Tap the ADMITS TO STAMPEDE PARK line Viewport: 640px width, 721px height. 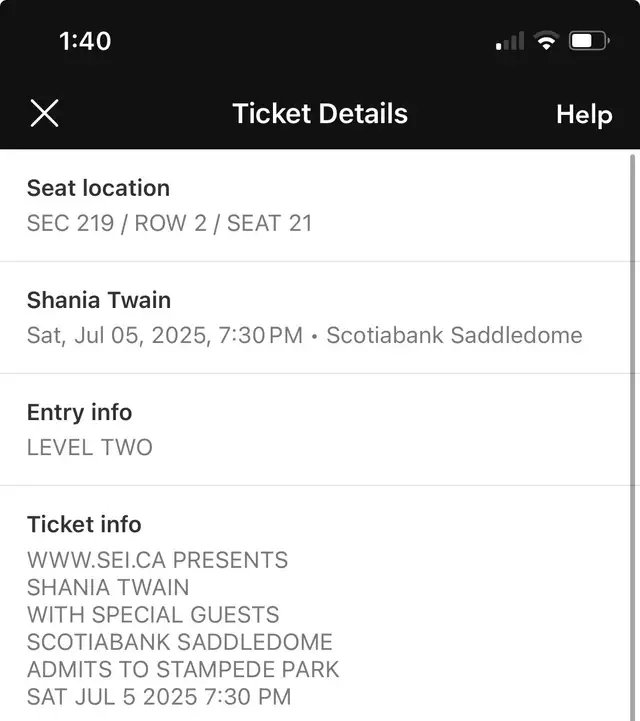pyautogui.click(x=183, y=670)
